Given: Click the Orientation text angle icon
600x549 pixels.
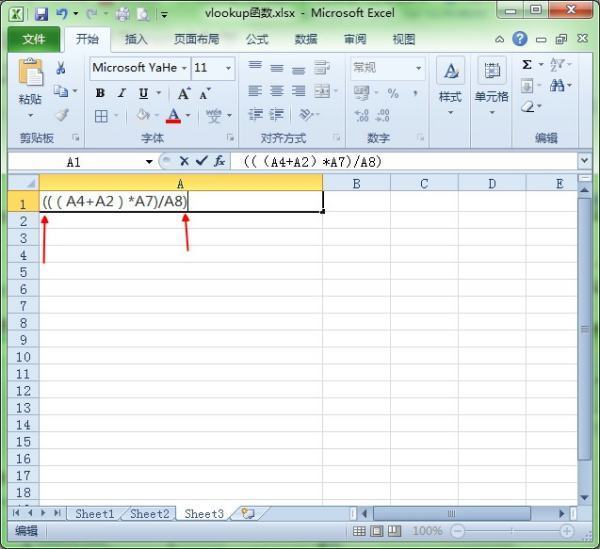Looking at the screenshot, I should 306,114.
